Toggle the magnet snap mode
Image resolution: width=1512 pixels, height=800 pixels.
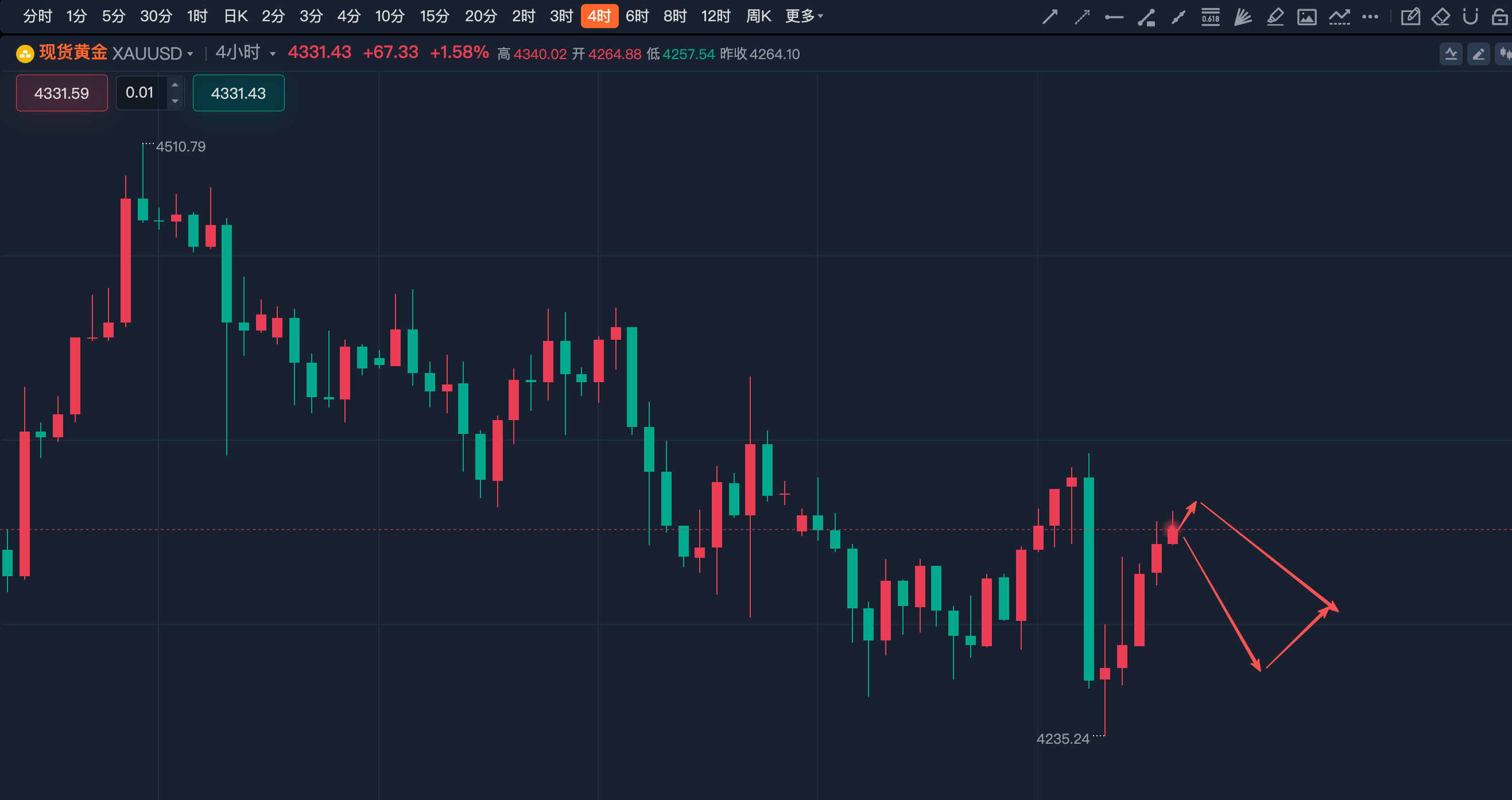click(1470, 17)
